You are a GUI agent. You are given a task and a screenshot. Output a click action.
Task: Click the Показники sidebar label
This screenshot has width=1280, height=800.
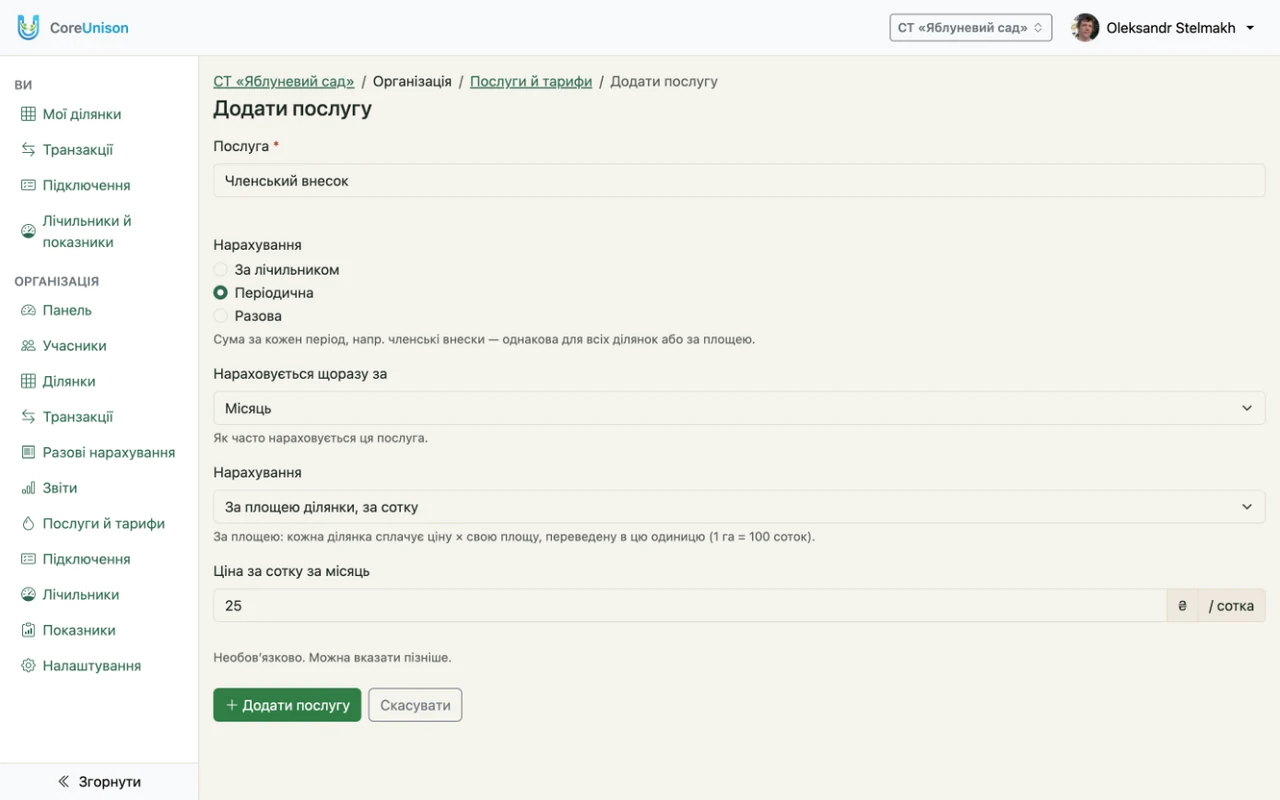[79, 630]
